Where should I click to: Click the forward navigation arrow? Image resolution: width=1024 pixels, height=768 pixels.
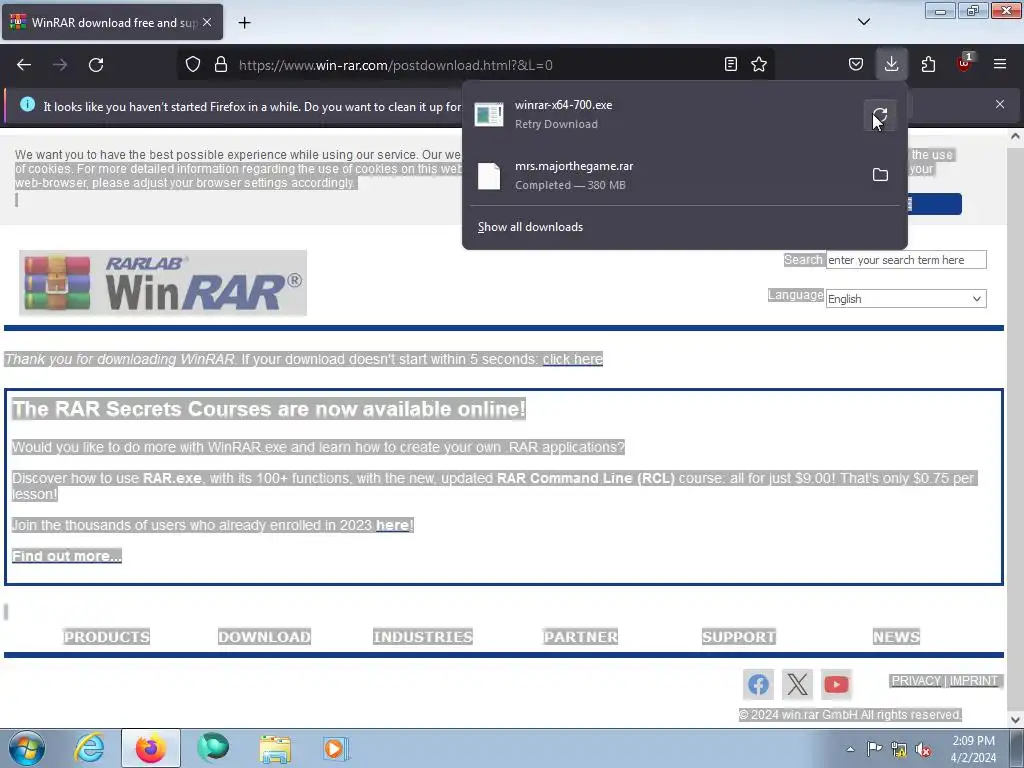60,65
